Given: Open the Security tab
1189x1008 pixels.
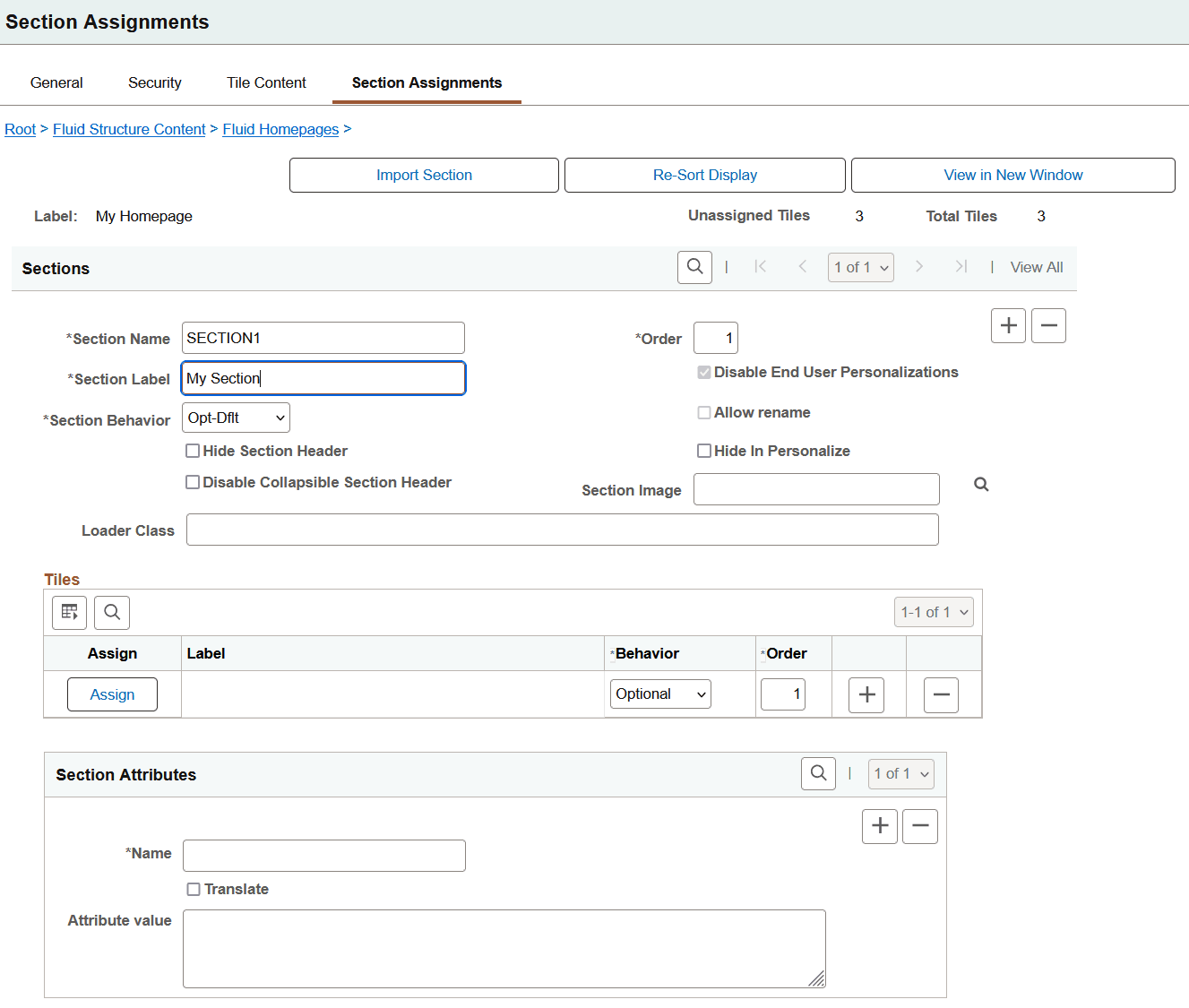Looking at the screenshot, I should (155, 82).
